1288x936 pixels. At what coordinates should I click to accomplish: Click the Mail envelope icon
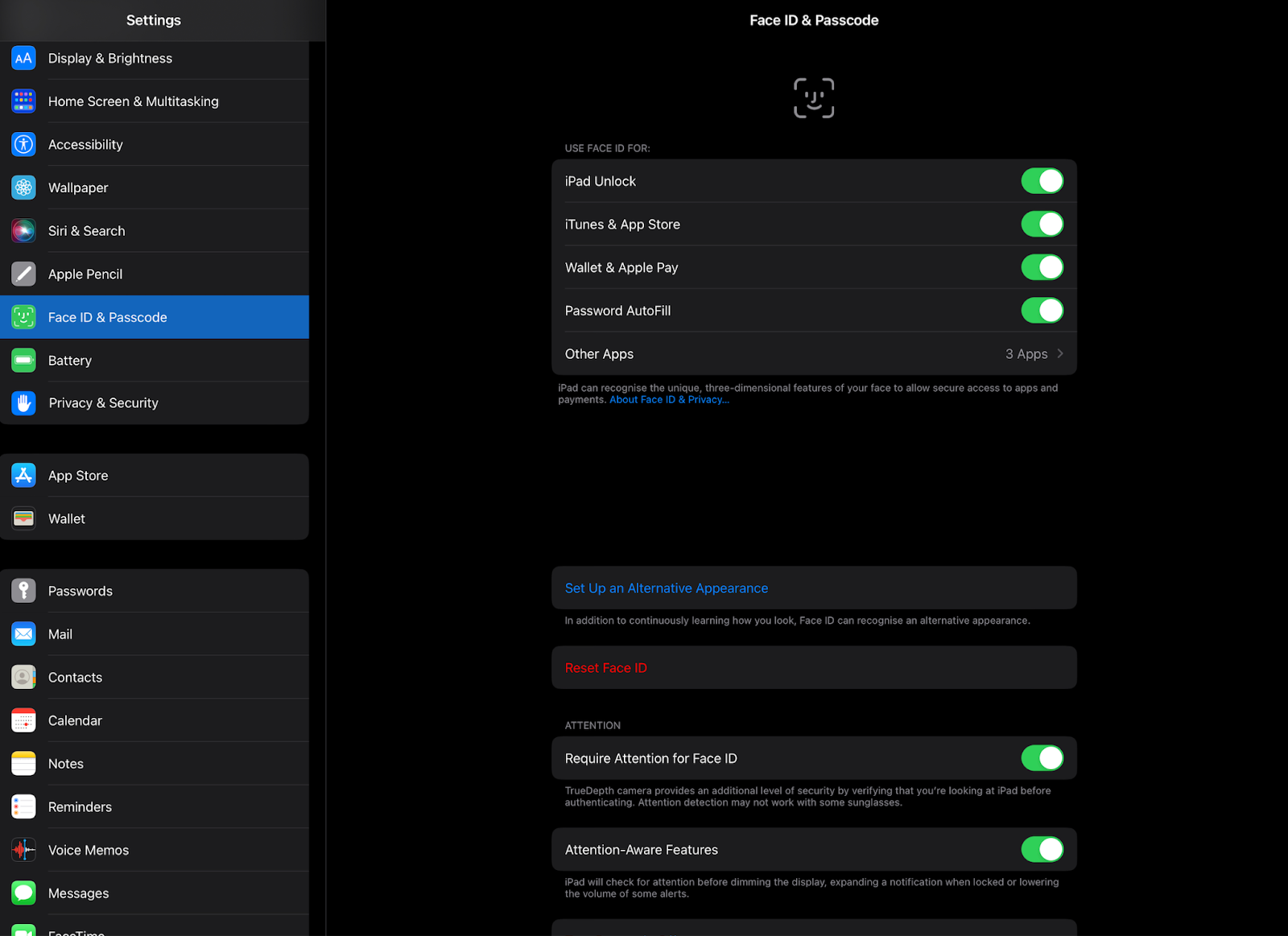23,634
